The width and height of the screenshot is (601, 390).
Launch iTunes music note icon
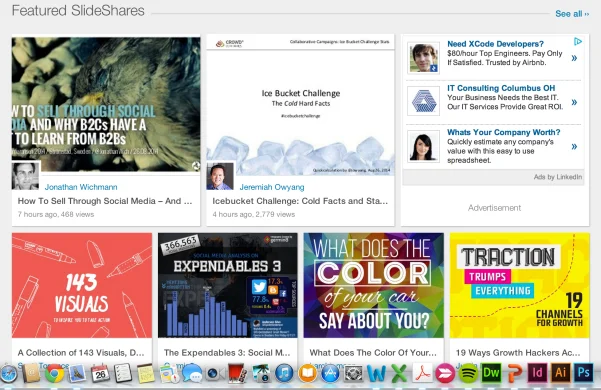tap(284, 374)
